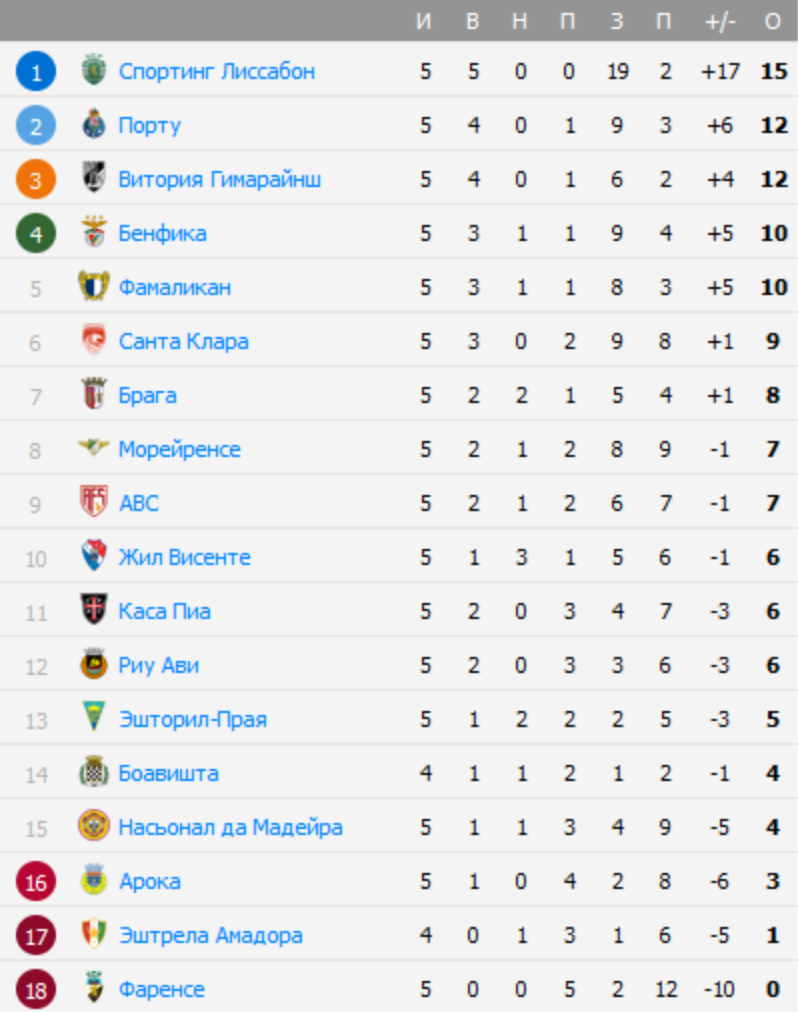This screenshot has width=798, height=1012.
Task: Open the Эшторил-Прая team link
Action: point(192,719)
